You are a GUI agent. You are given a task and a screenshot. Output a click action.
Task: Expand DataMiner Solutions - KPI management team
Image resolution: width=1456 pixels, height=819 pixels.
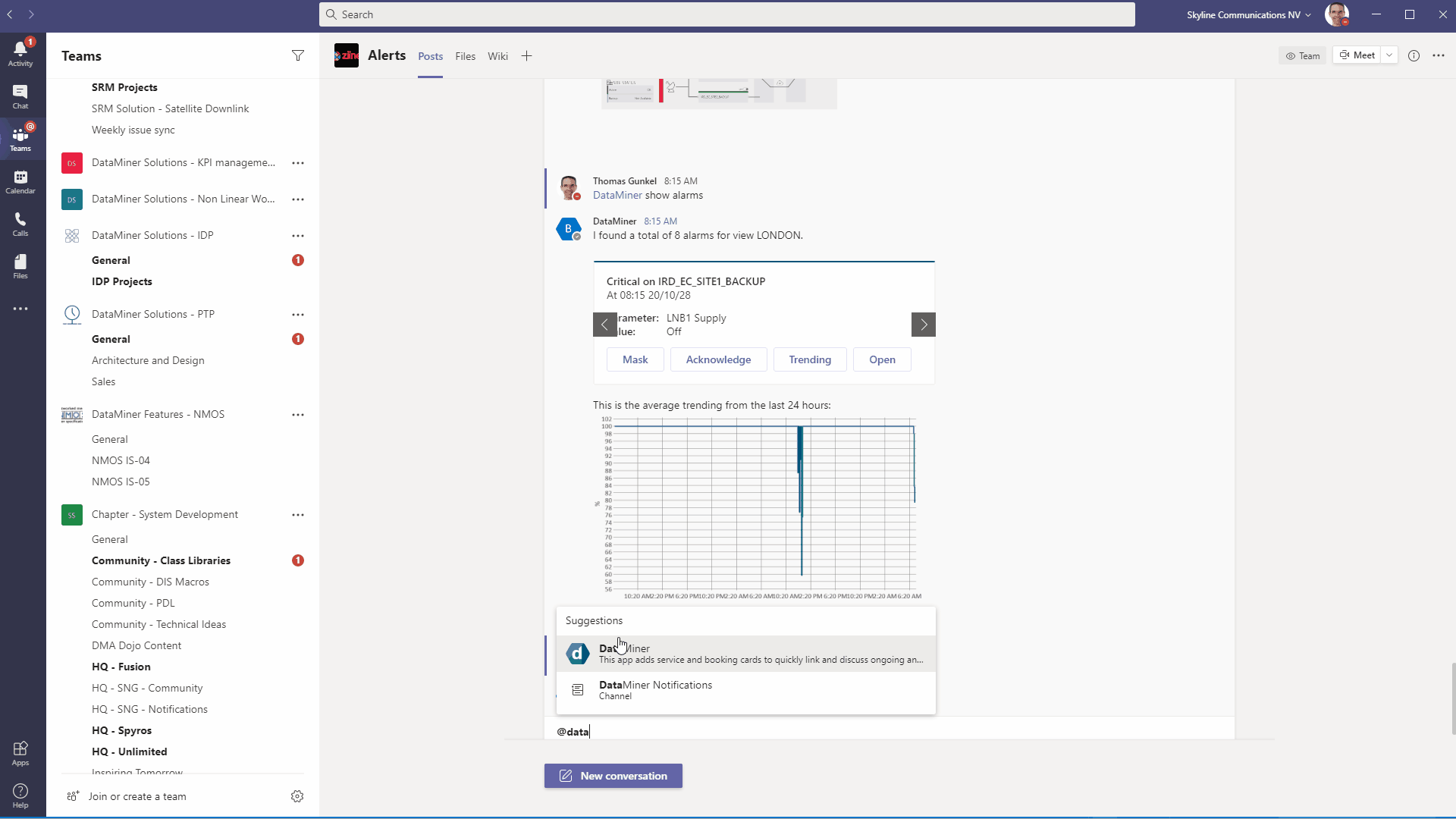tap(183, 162)
